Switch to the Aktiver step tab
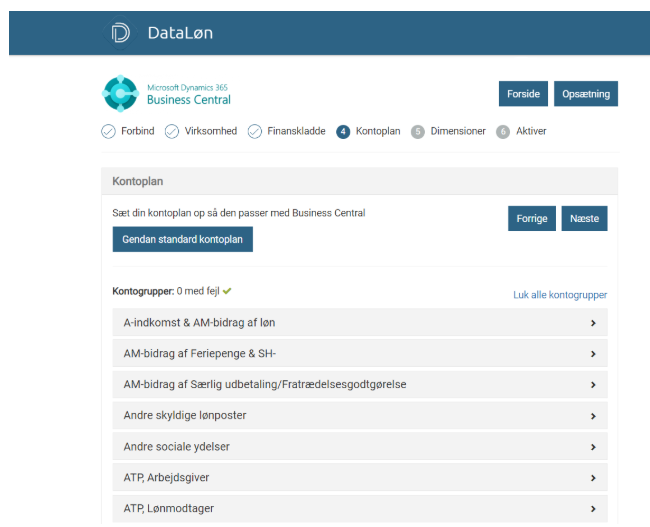The height and width of the screenshot is (527, 650). tap(531, 131)
